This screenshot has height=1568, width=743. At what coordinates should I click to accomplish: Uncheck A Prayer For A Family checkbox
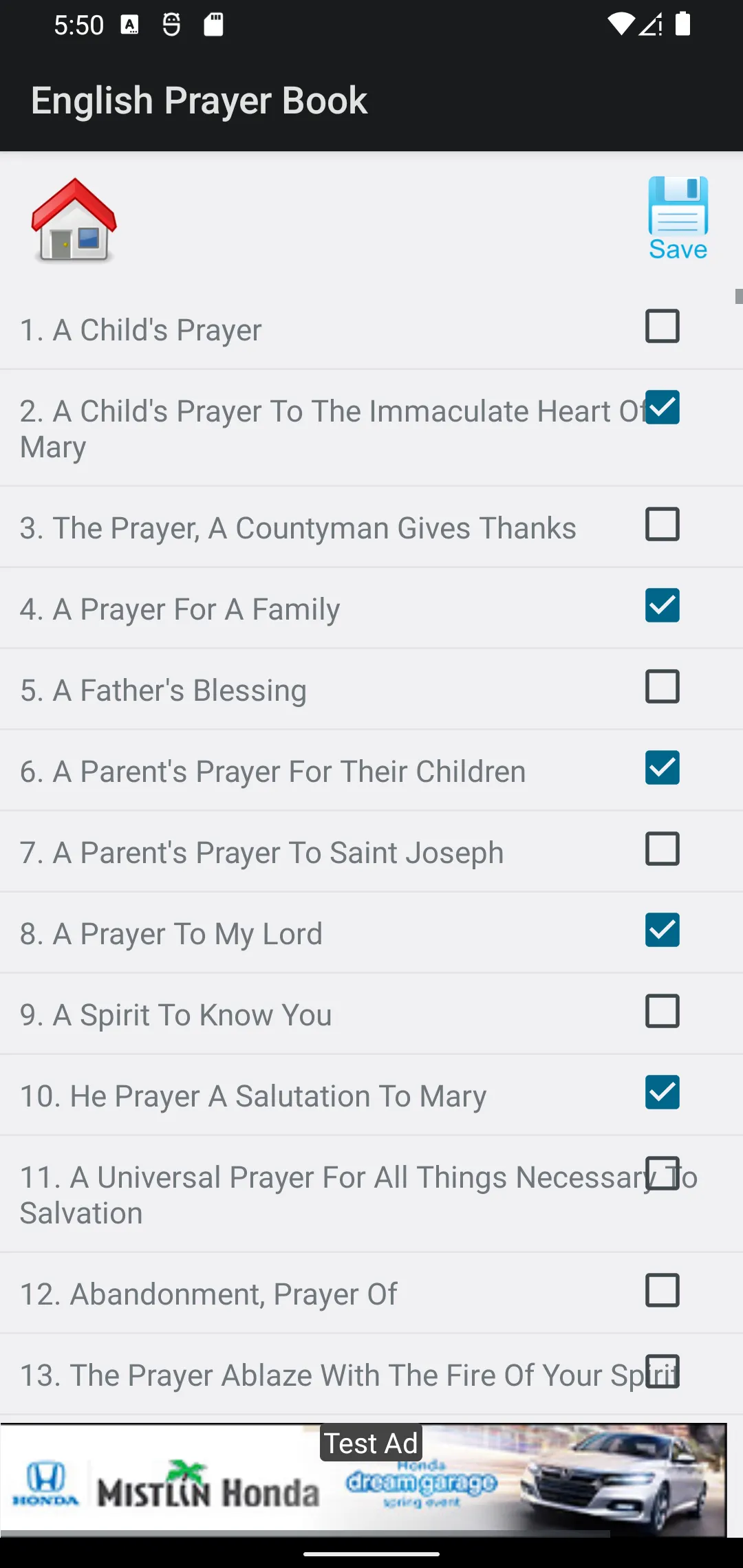(663, 605)
